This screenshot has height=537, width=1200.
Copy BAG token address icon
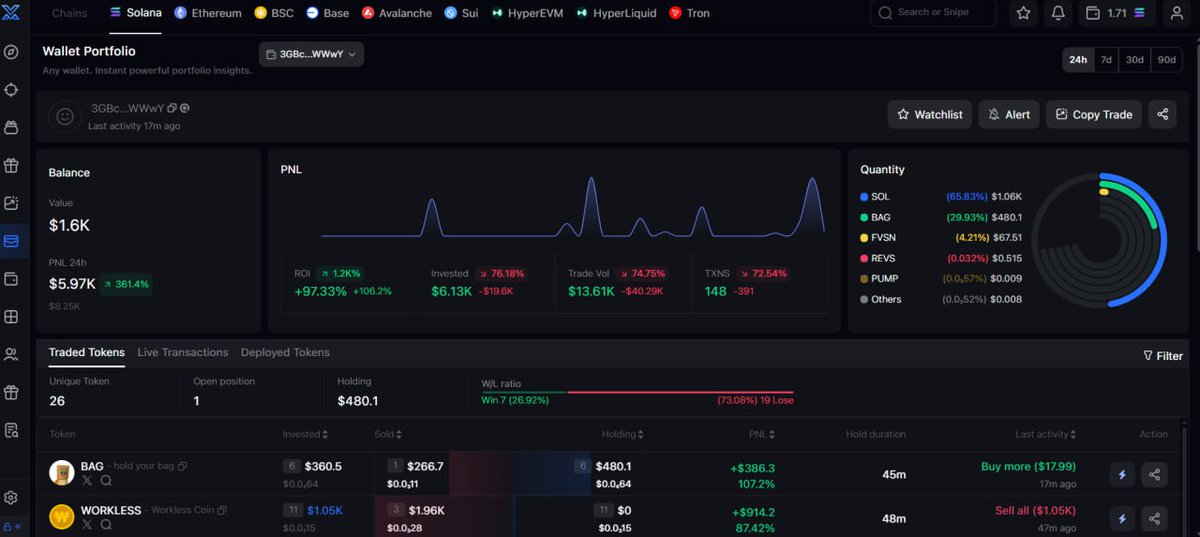182,467
